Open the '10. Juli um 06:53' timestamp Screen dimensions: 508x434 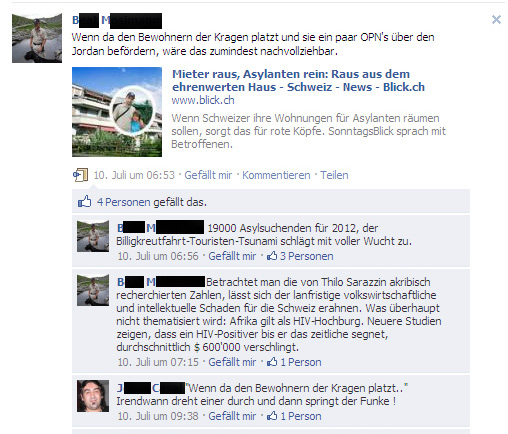point(134,175)
